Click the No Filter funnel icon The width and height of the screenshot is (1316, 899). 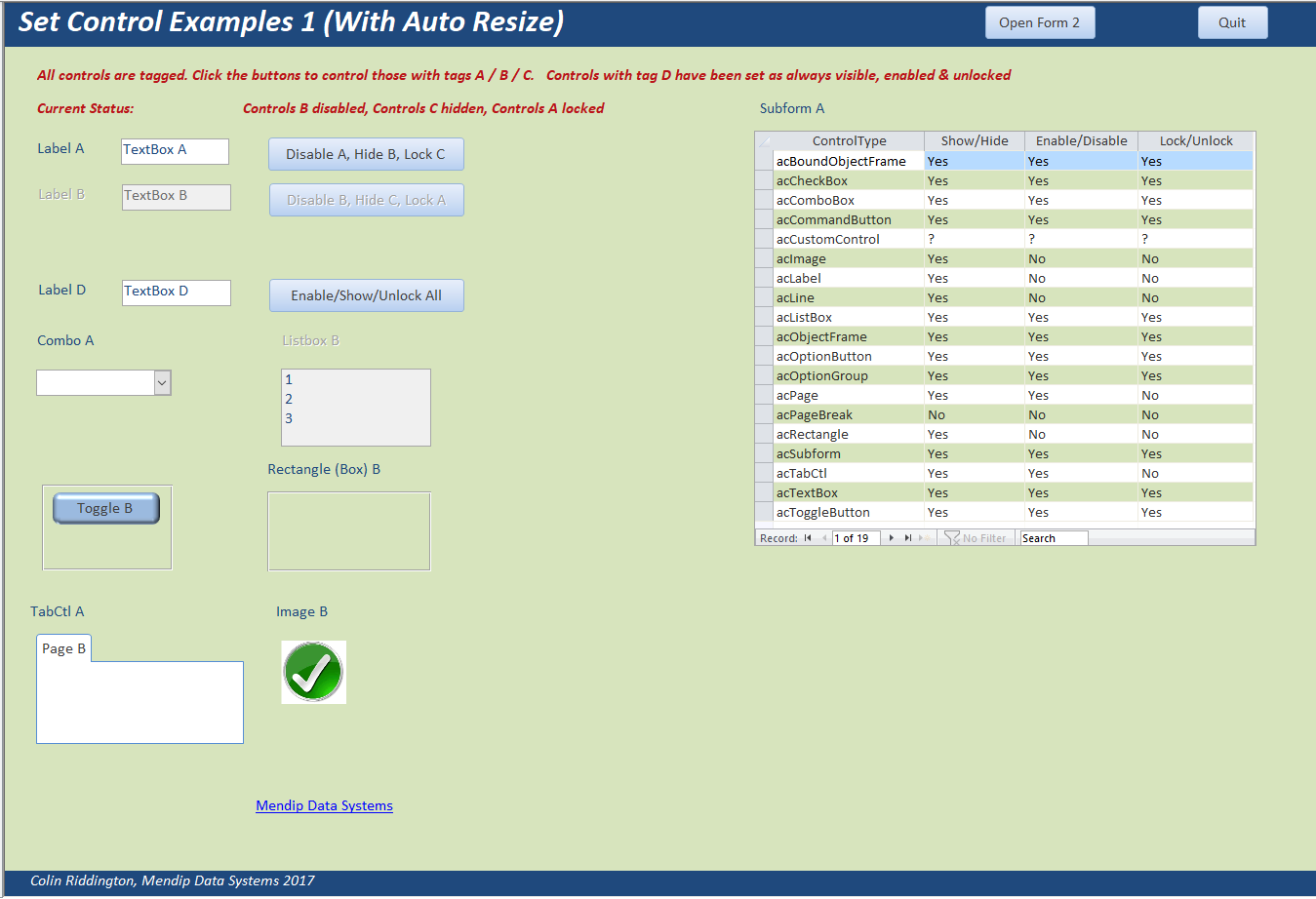tap(952, 538)
